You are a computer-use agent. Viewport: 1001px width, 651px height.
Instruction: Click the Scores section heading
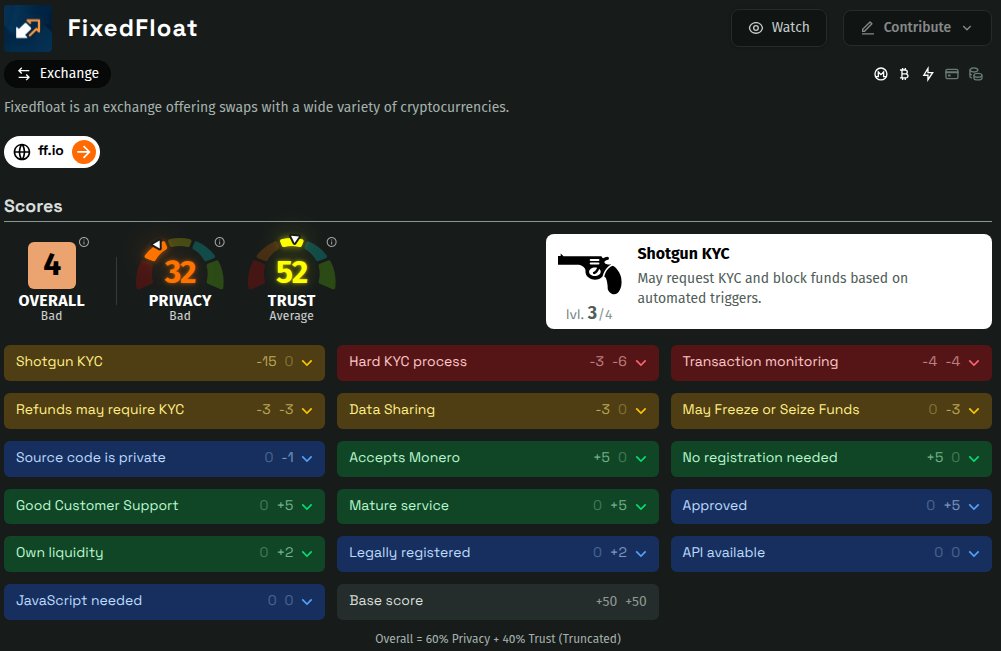point(33,206)
